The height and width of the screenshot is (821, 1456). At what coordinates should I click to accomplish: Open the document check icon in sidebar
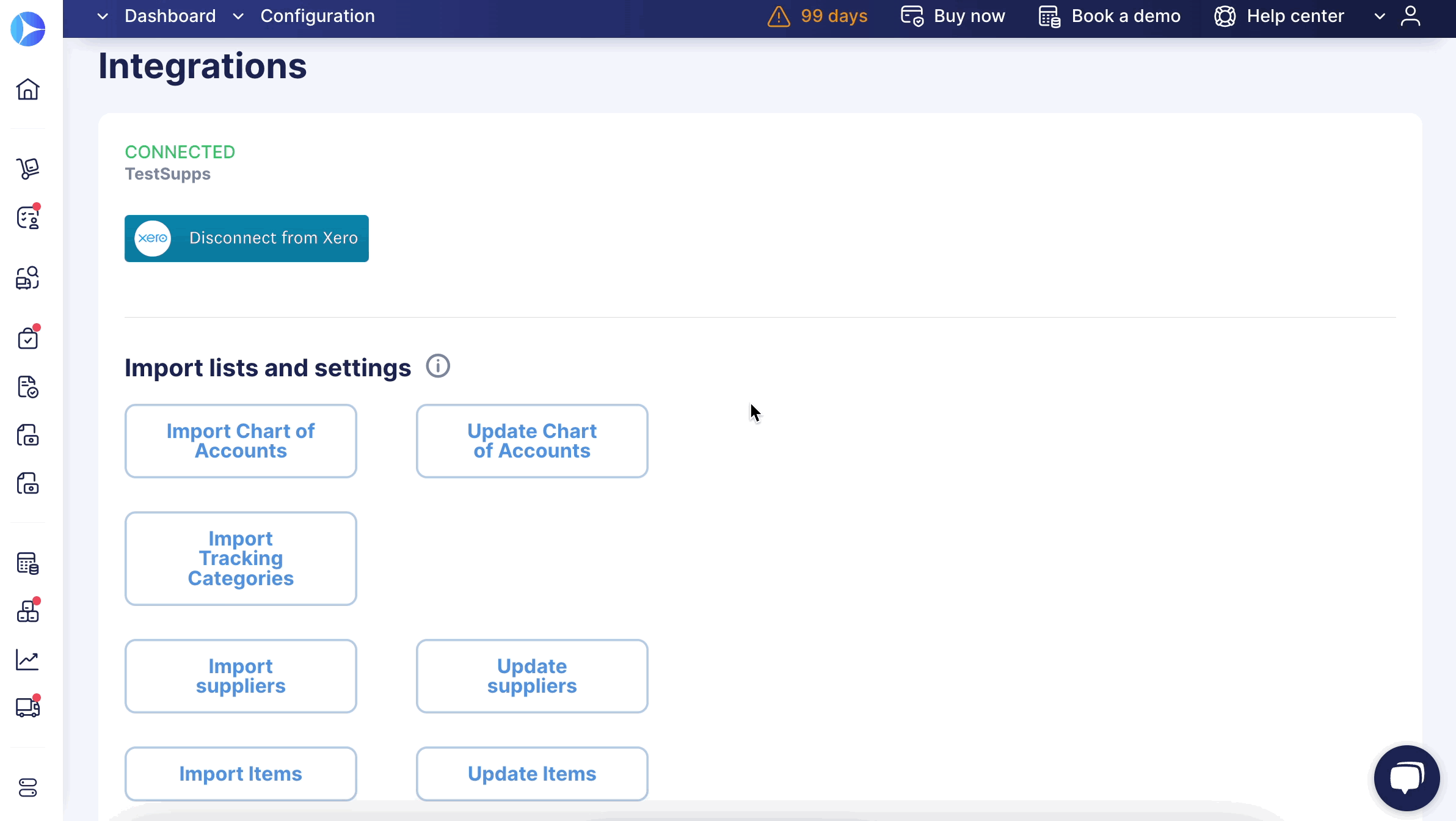point(27,387)
